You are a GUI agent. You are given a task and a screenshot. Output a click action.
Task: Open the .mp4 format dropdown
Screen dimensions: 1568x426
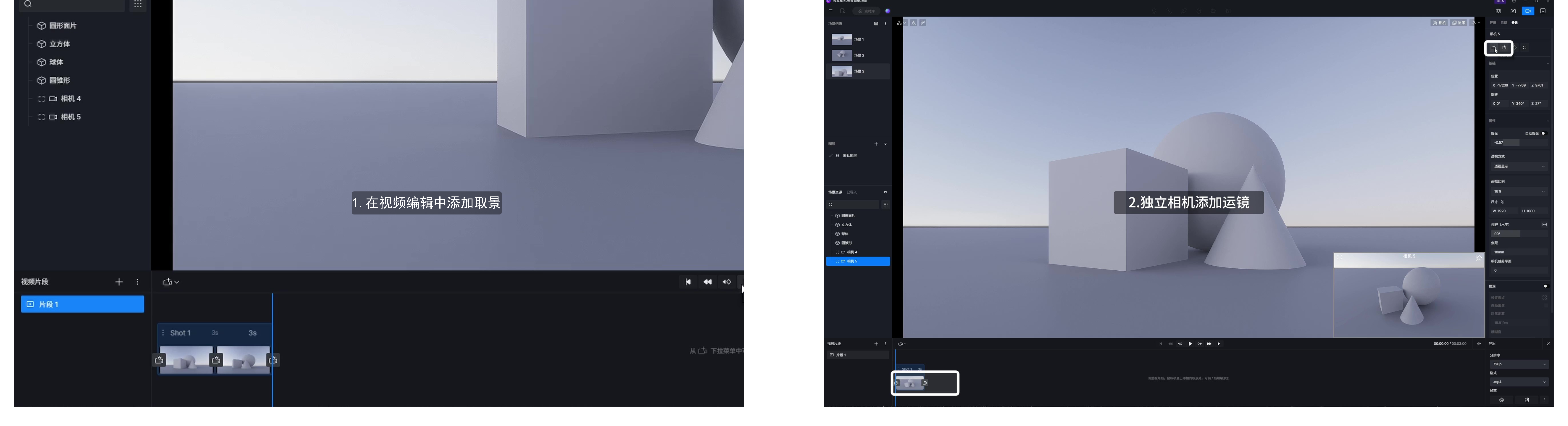[x=1519, y=382]
